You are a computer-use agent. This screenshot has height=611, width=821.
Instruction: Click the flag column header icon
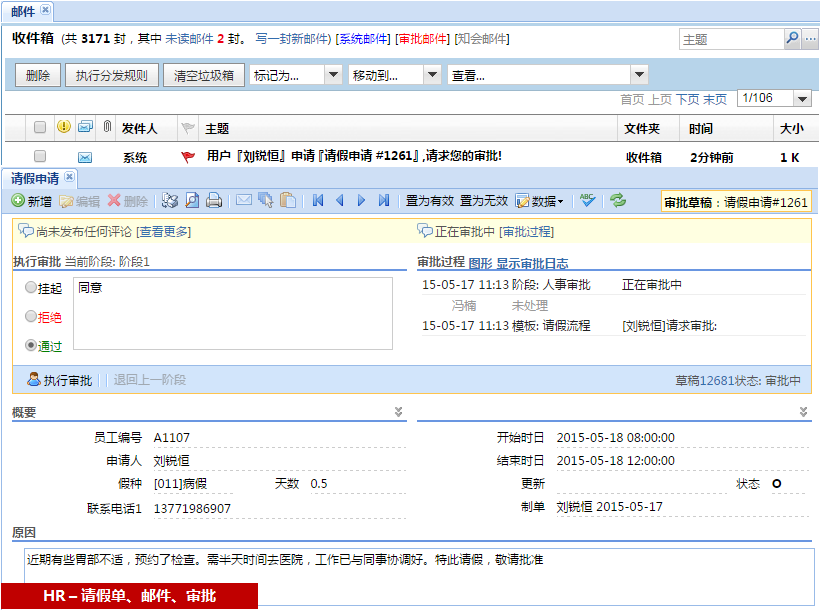click(x=187, y=128)
